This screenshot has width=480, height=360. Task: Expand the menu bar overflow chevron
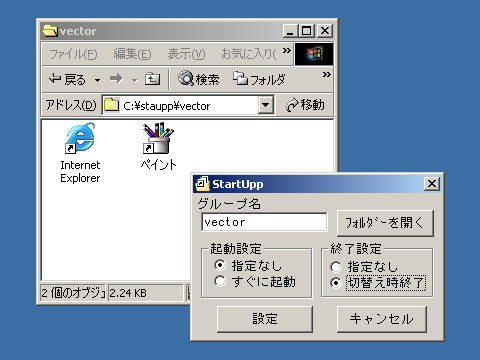(x=286, y=51)
